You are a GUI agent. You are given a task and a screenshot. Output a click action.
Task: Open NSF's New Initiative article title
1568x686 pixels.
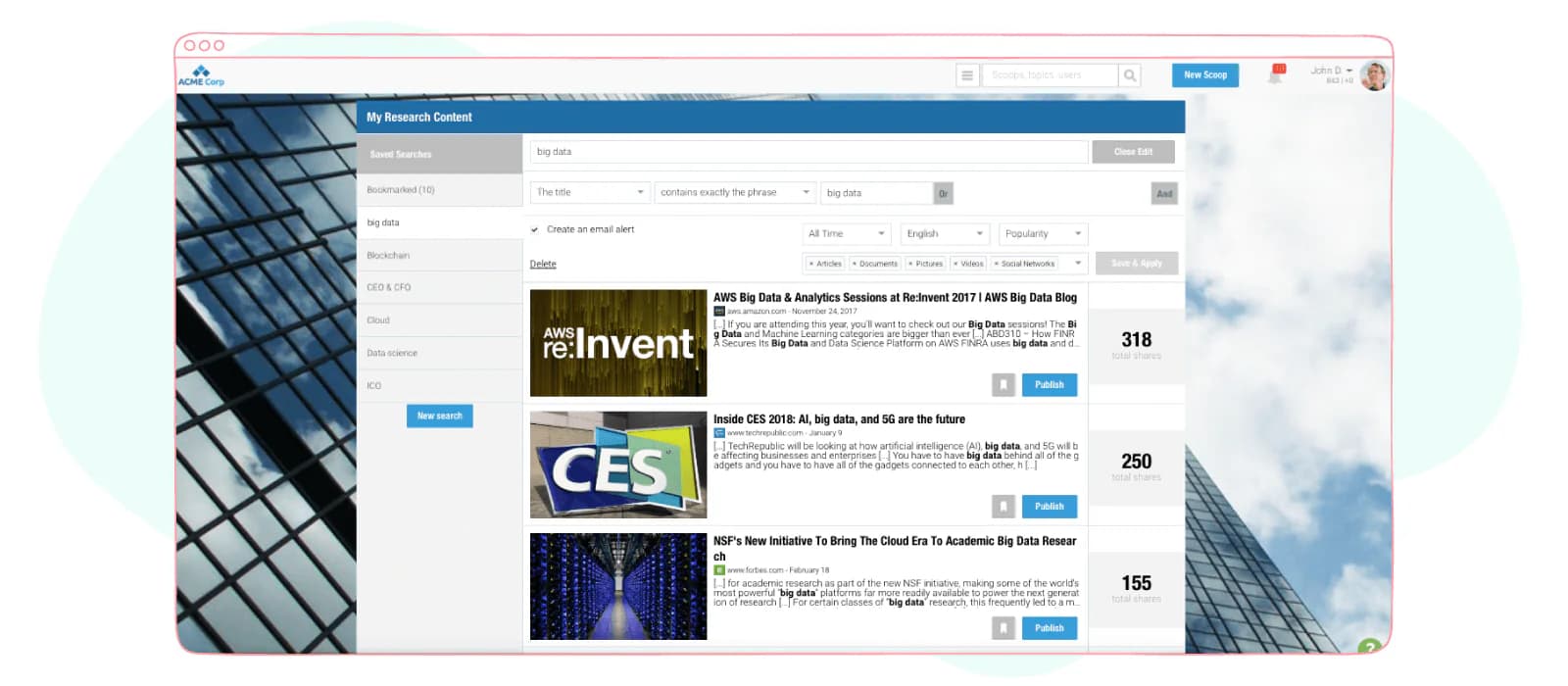[895, 548]
